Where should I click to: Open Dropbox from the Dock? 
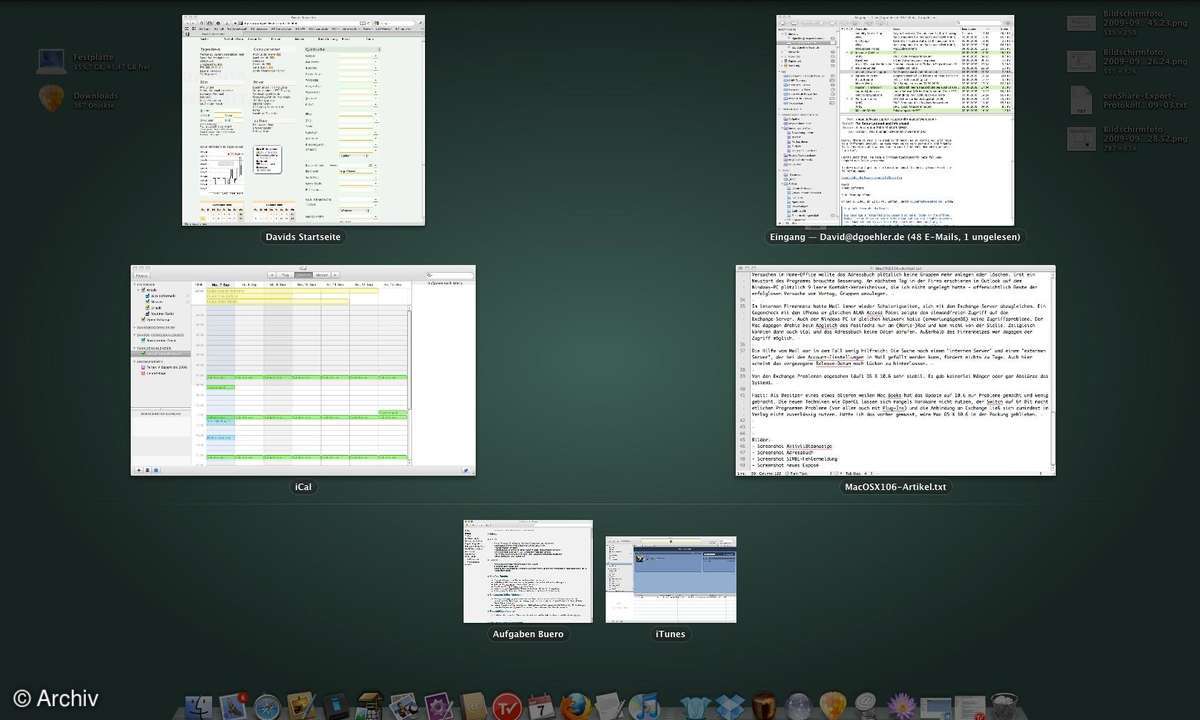(729, 704)
